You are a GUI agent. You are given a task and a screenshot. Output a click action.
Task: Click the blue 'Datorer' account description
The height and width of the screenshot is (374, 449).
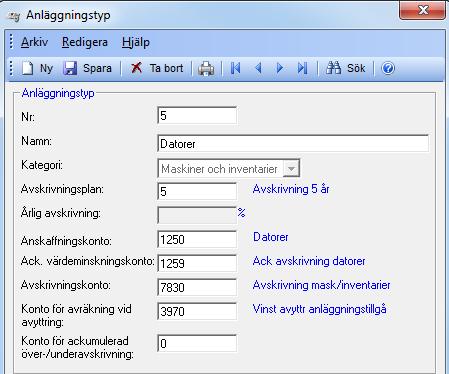click(271, 237)
